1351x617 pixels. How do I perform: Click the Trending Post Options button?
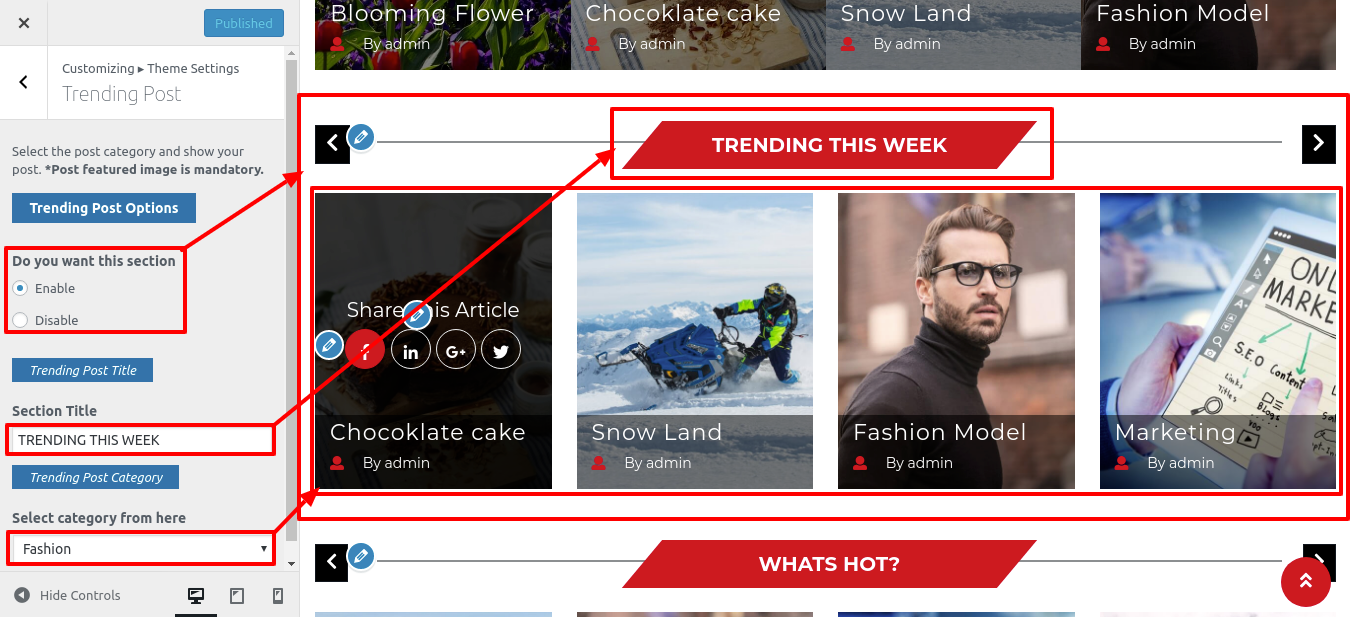point(104,208)
